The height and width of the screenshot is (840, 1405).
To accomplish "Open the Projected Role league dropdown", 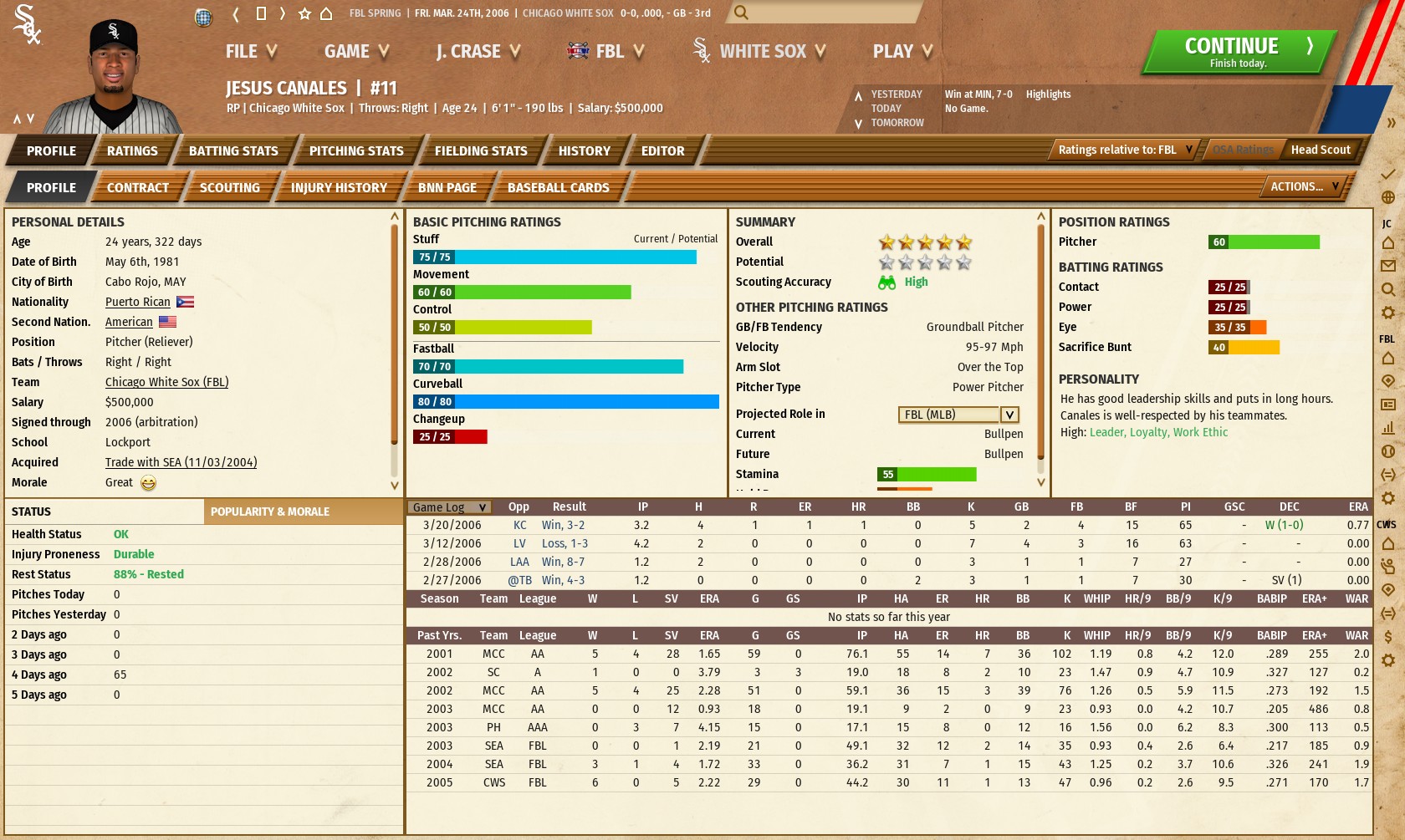I will pyautogui.click(x=1009, y=415).
